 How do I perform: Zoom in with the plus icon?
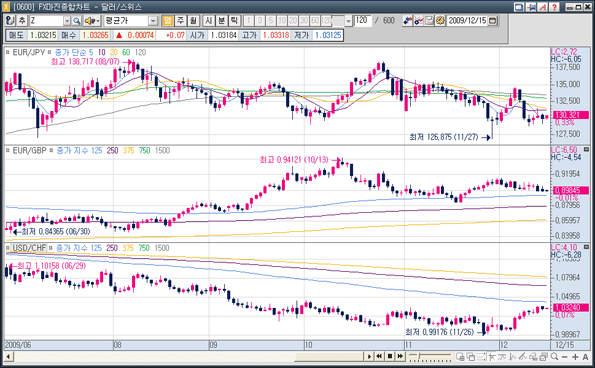pos(575,357)
